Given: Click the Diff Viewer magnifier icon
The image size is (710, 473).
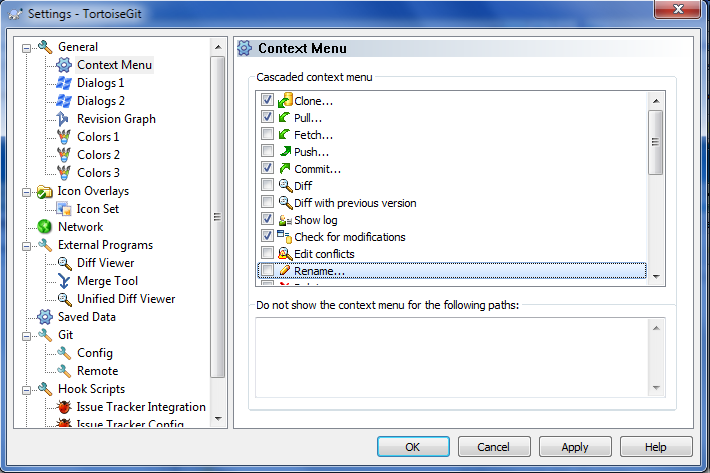Looking at the screenshot, I should [x=64, y=263].
